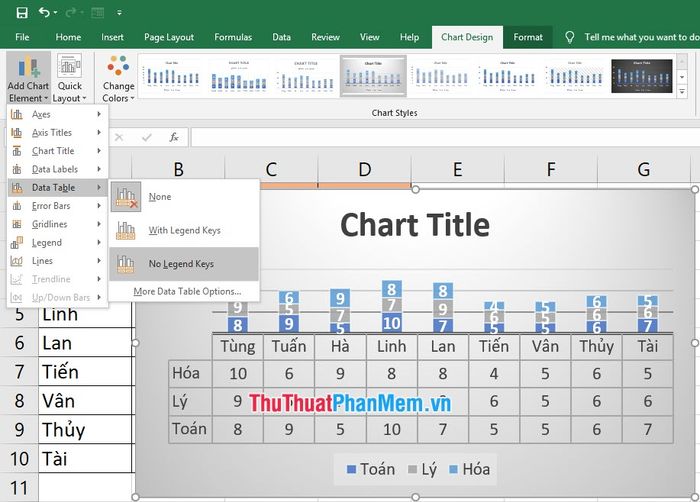Switch to the Home tab

[68, 37]
